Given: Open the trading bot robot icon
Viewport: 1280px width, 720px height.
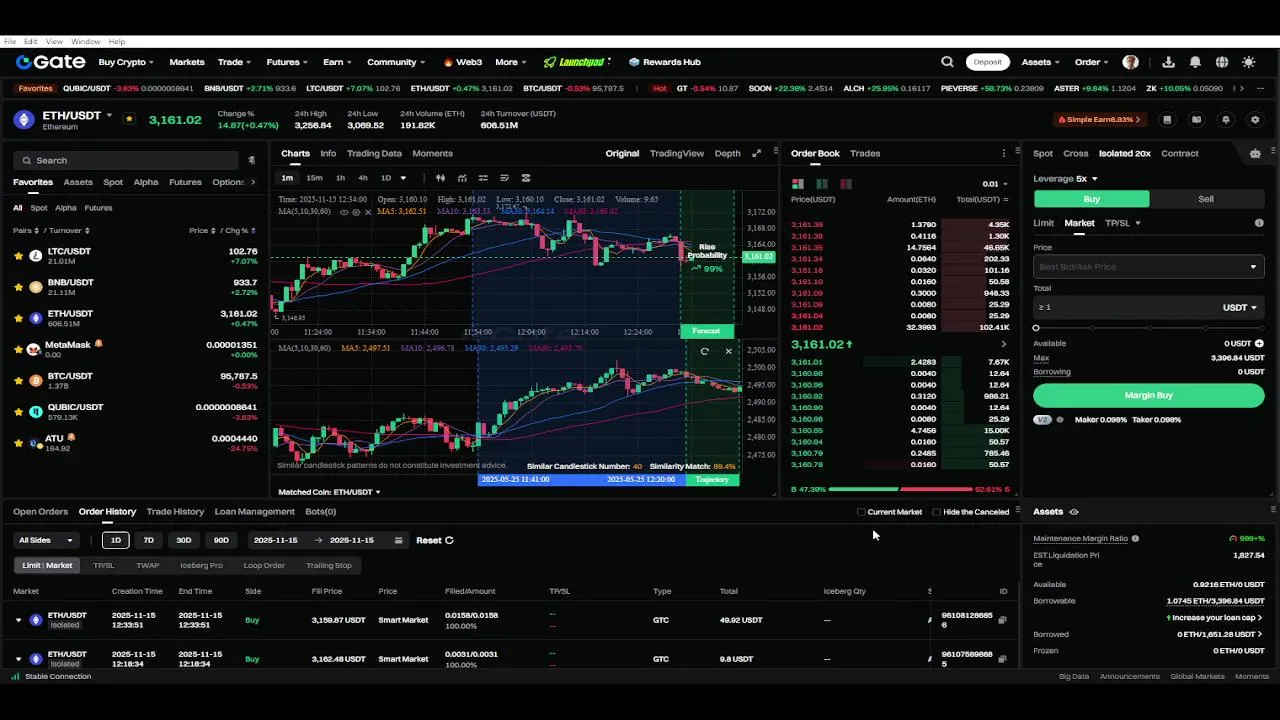Looking at the screenshot, I should [x=1255, y=154].
